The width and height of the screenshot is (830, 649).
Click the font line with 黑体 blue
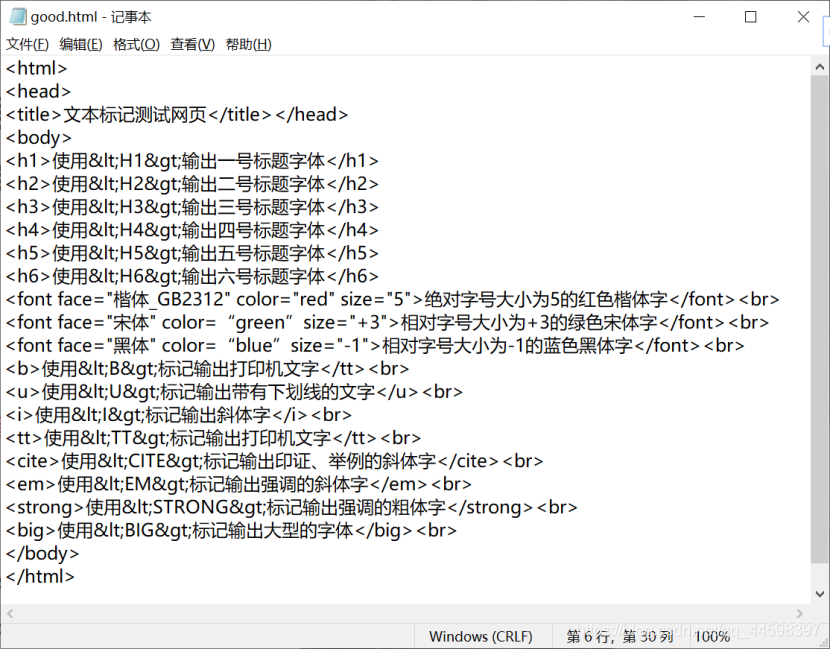pos(375,346)
